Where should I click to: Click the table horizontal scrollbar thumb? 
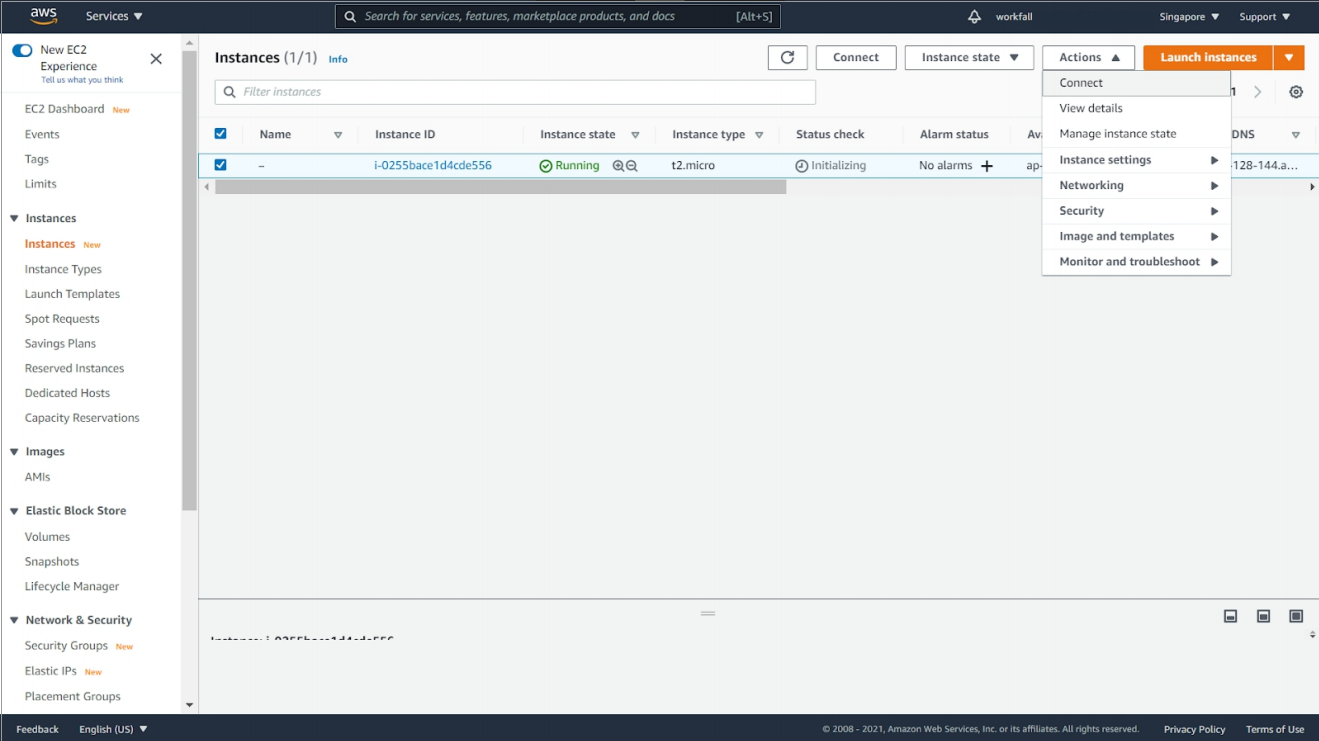[x=501, y=187]
